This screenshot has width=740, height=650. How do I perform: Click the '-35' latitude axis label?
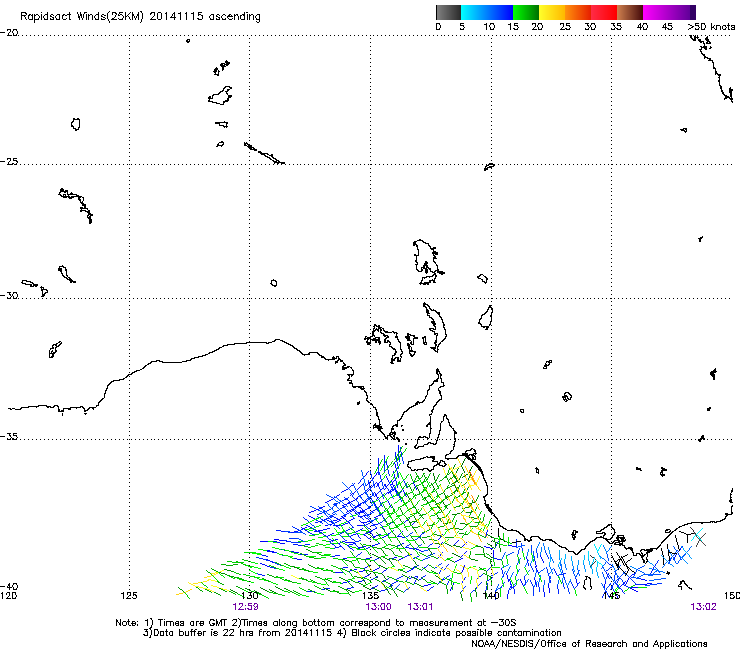coord(9,437)
